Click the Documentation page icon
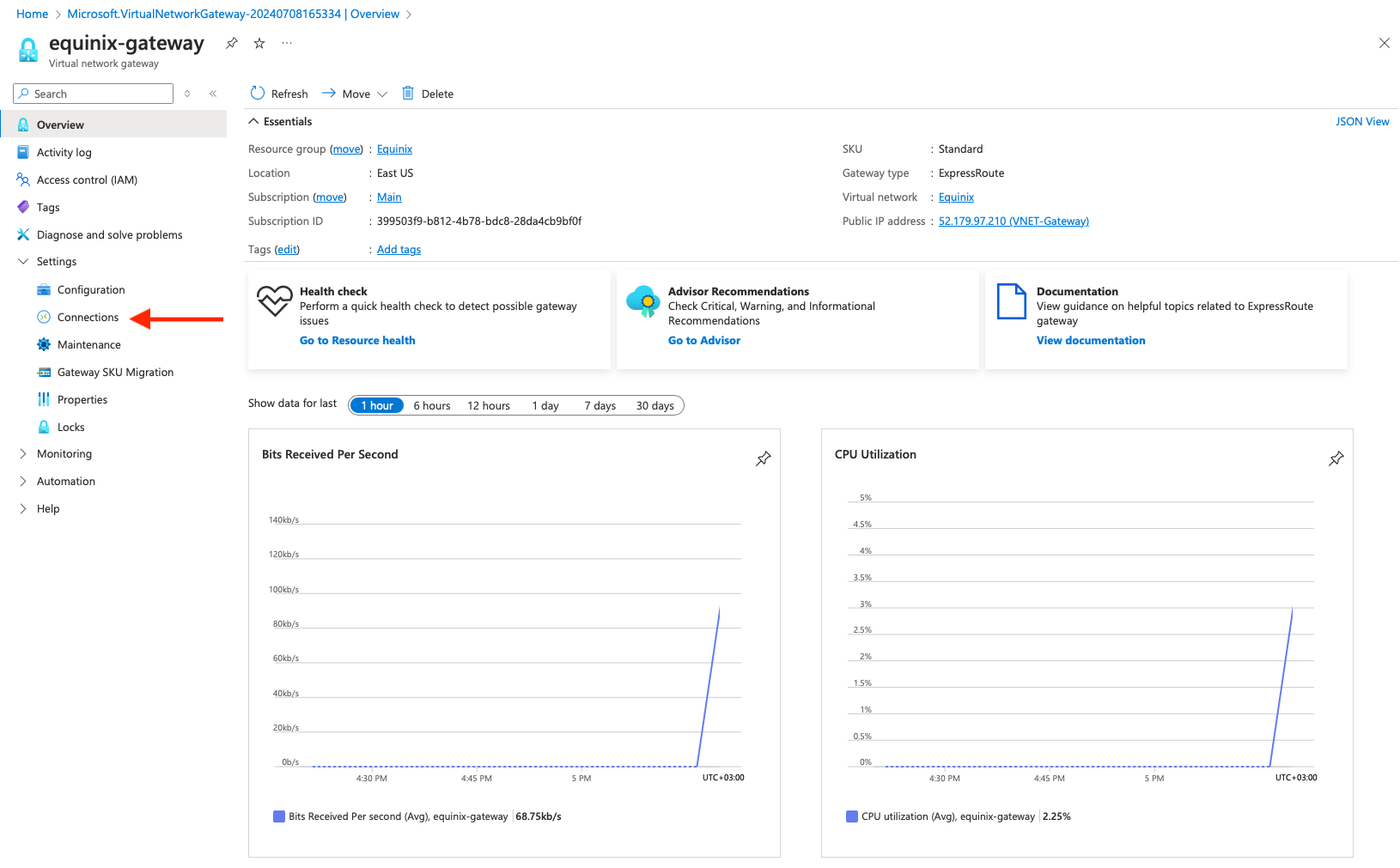Viewport: 1400px width, 868px height. coord(1011,301)
